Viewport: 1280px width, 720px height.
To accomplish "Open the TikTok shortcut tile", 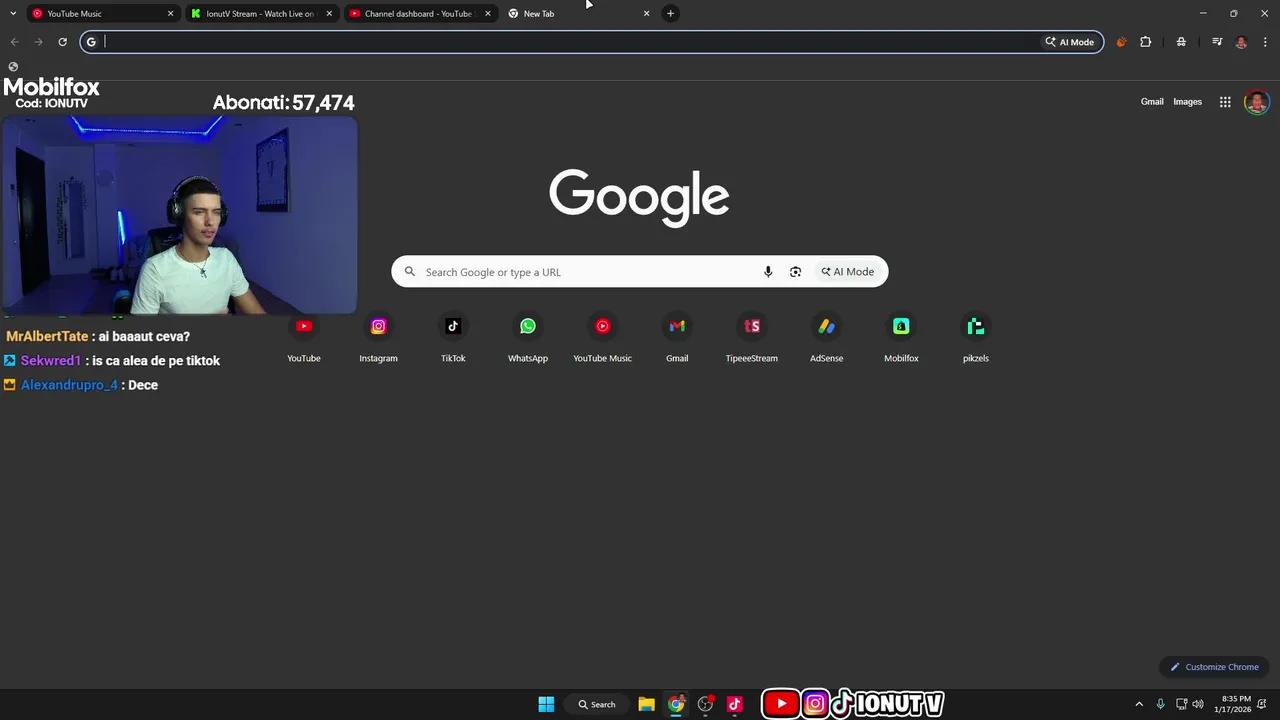I will click(x=453, y=338).
